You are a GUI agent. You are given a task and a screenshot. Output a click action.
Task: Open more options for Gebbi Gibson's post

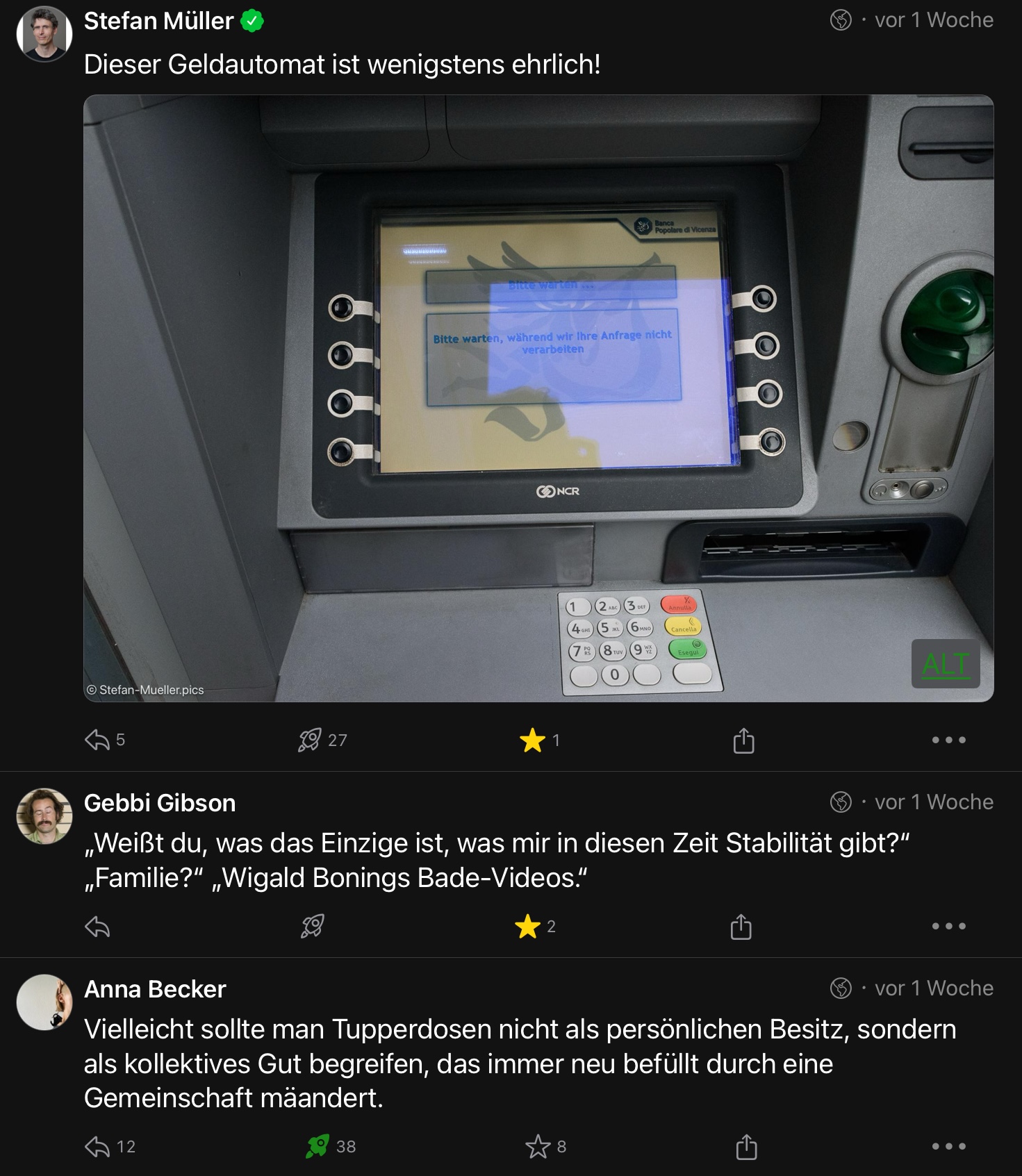click(x=949, y=926)
